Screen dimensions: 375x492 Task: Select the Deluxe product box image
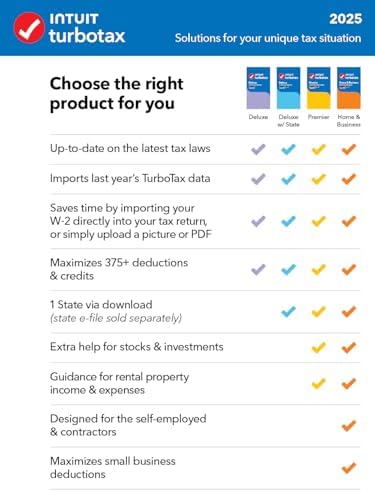[258, 88]
